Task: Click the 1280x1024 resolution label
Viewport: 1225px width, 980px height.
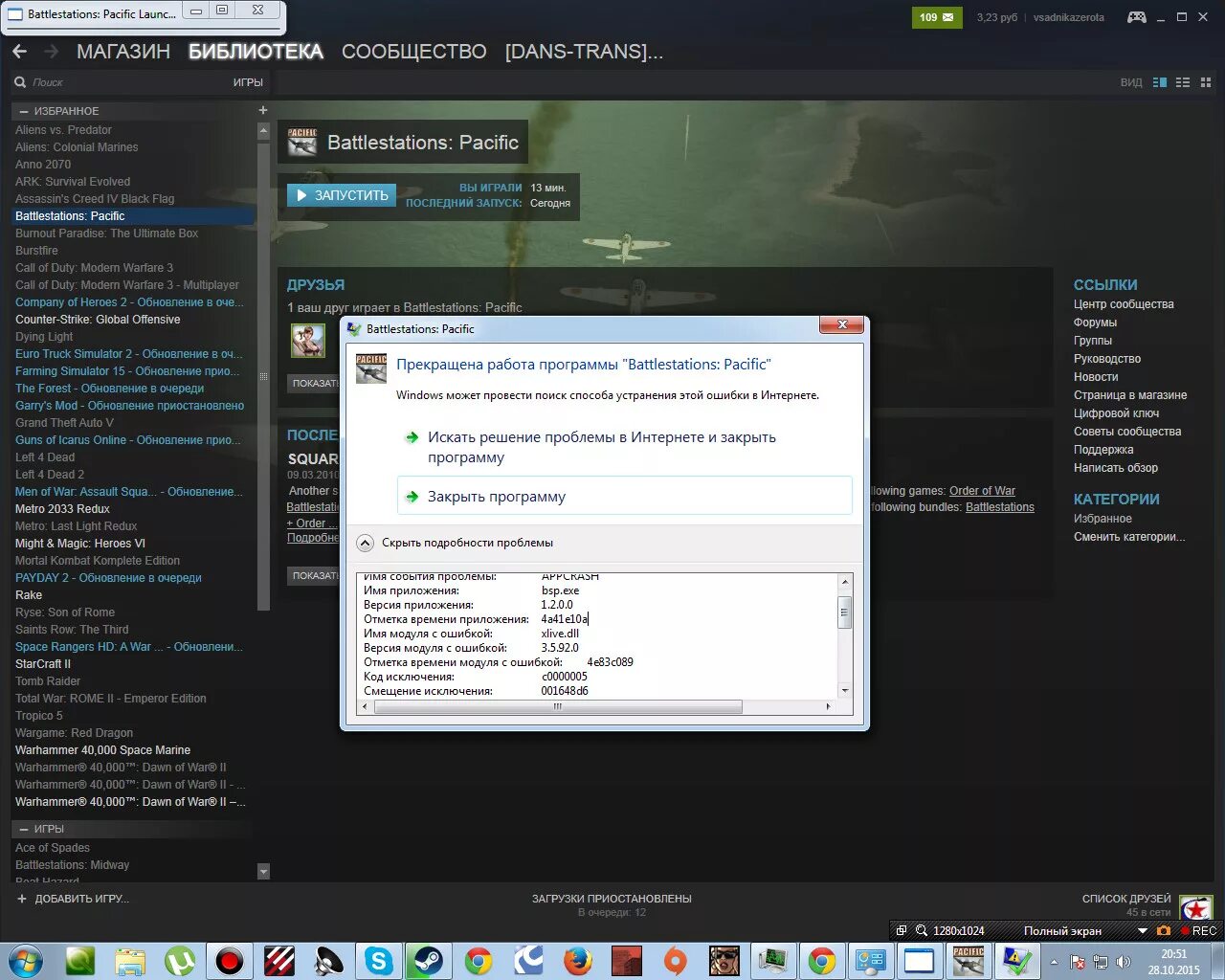Action: pos(959,930)
